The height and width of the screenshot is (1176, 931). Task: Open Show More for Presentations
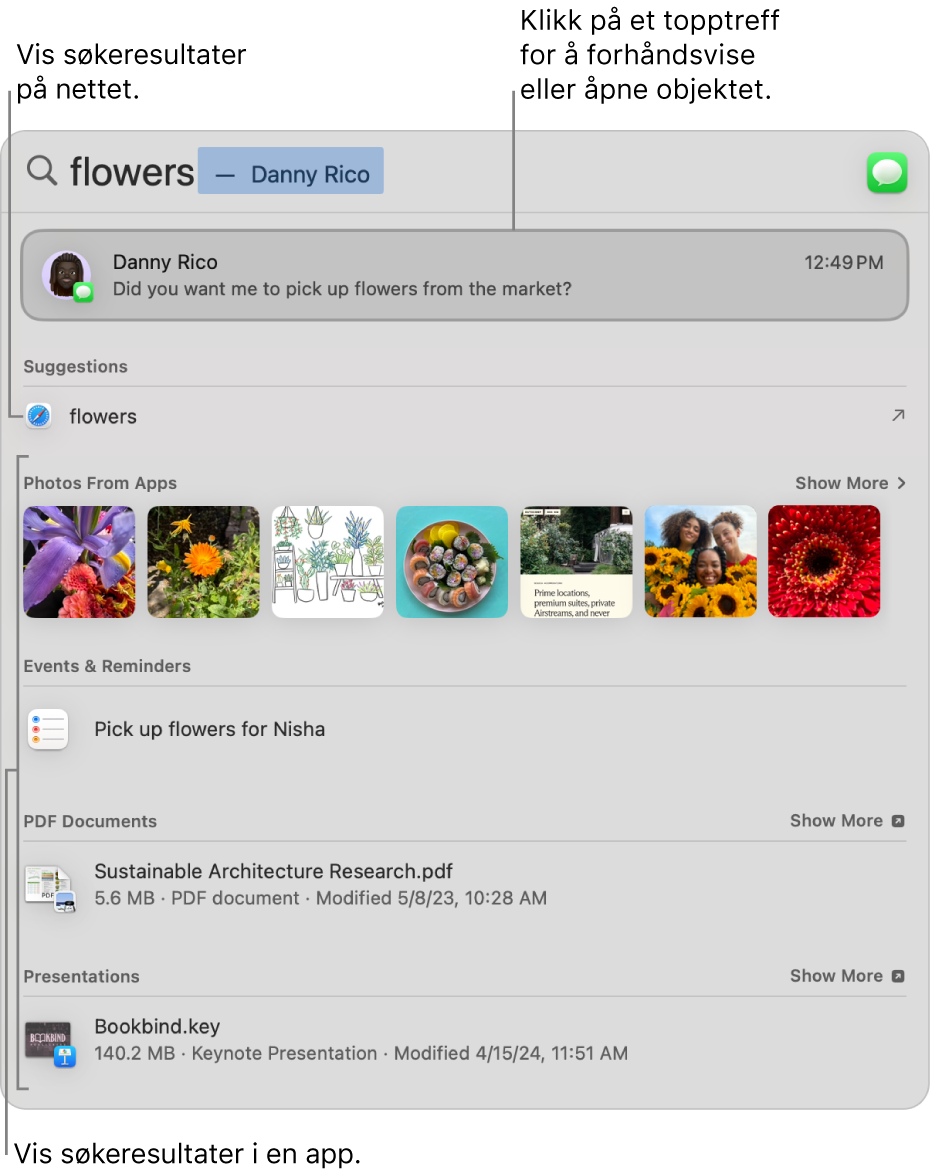coord(847,976)
